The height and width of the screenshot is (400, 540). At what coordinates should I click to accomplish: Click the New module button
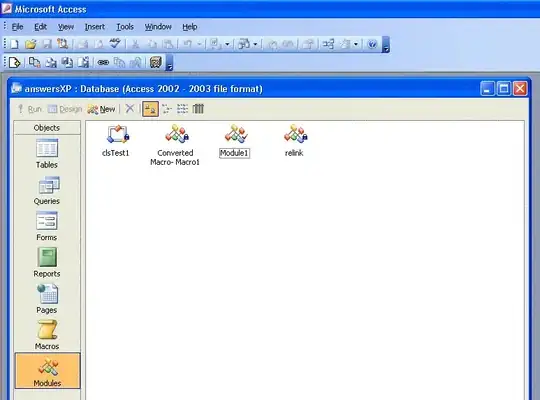pyautogui.click(x=101, y=109)
